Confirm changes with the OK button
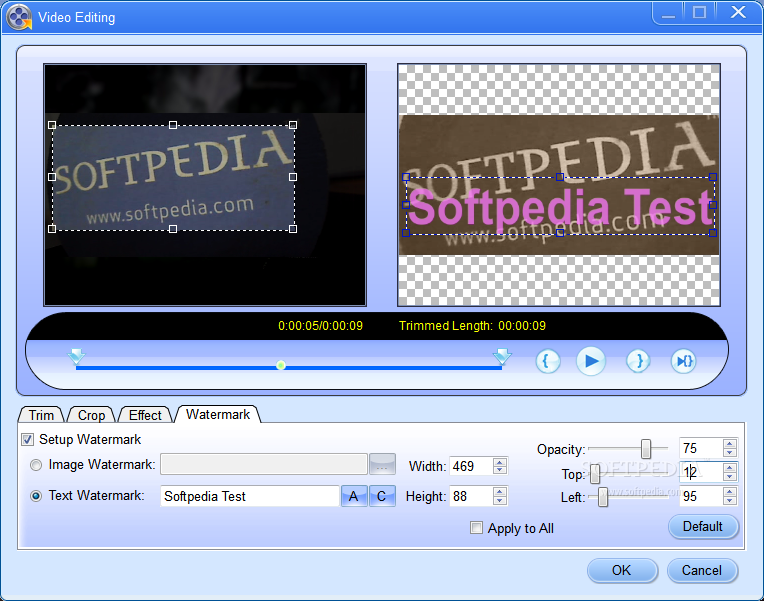The height and width of the screenshot is (601, 764). pyautogui.click(x=622, y=570)
